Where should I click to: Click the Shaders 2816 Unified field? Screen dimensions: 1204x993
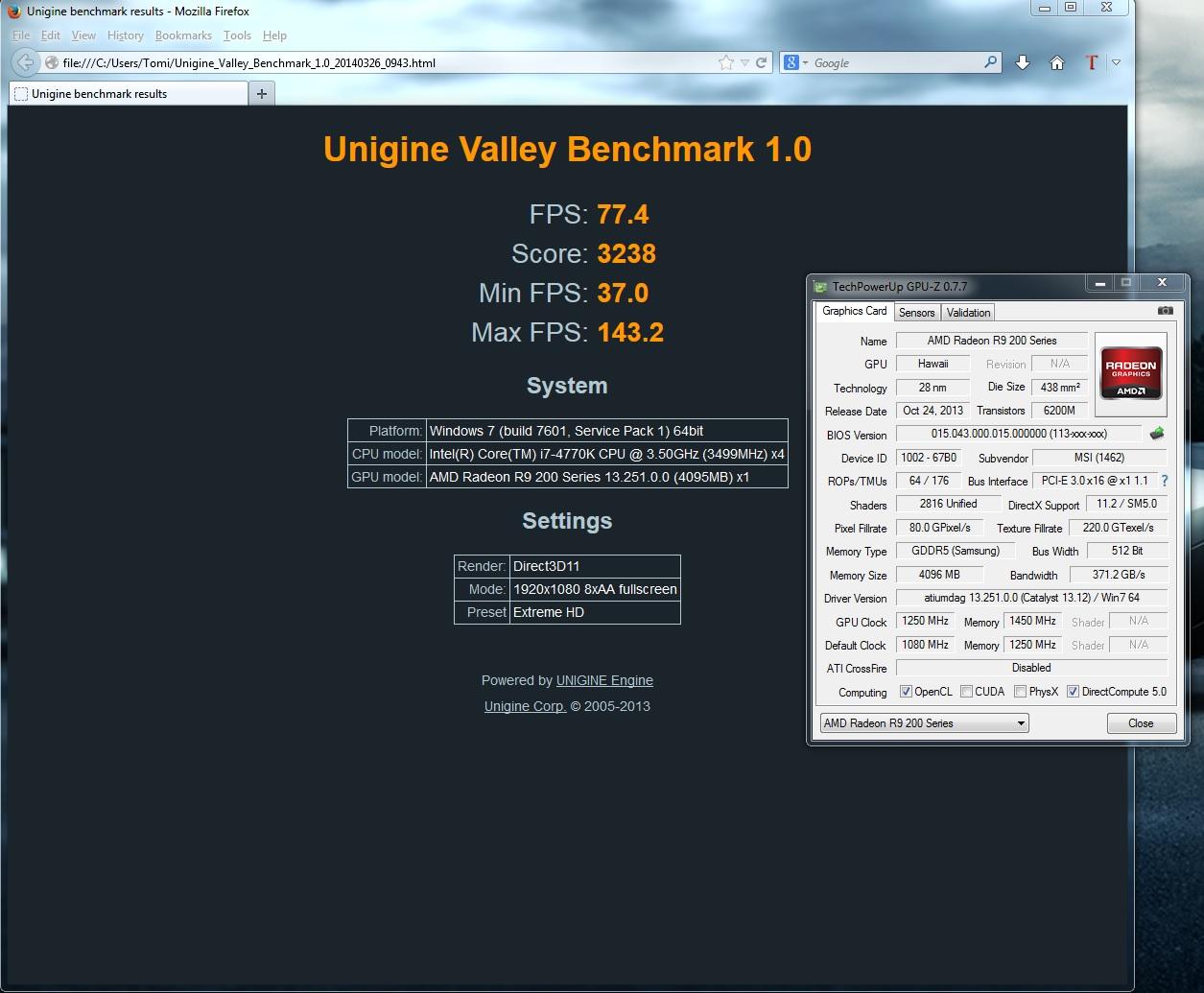pos(948,504)
